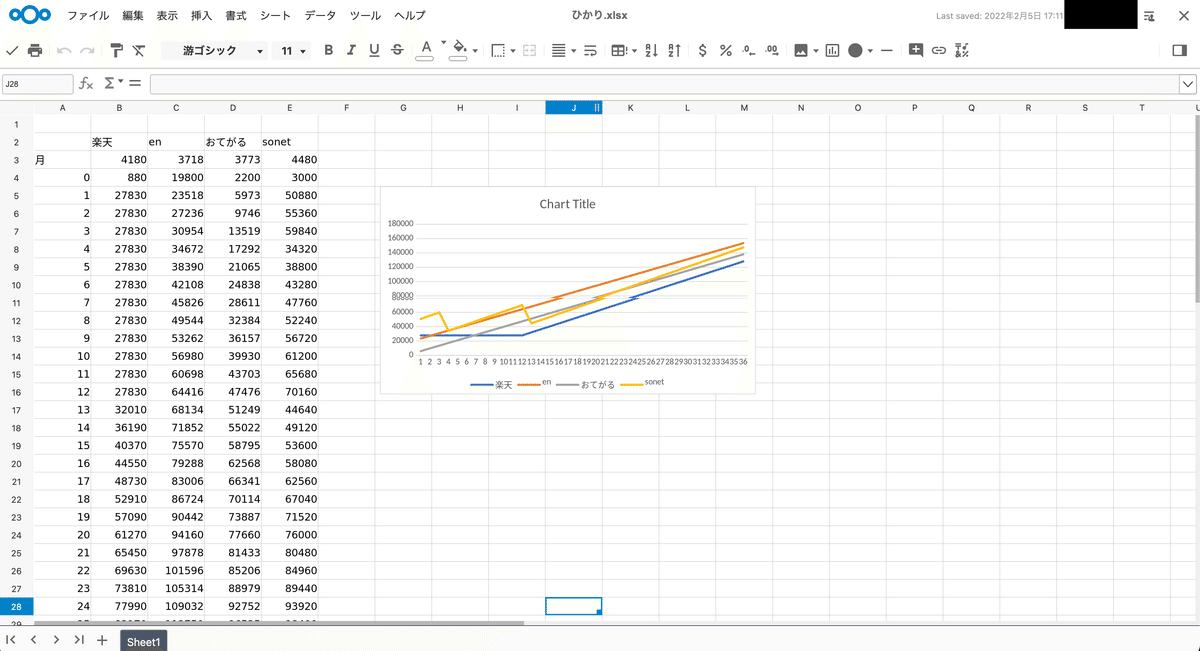Activate the clone formatting paintbrush
This screenshot has width=1200, height=651.
coord(116,50)
